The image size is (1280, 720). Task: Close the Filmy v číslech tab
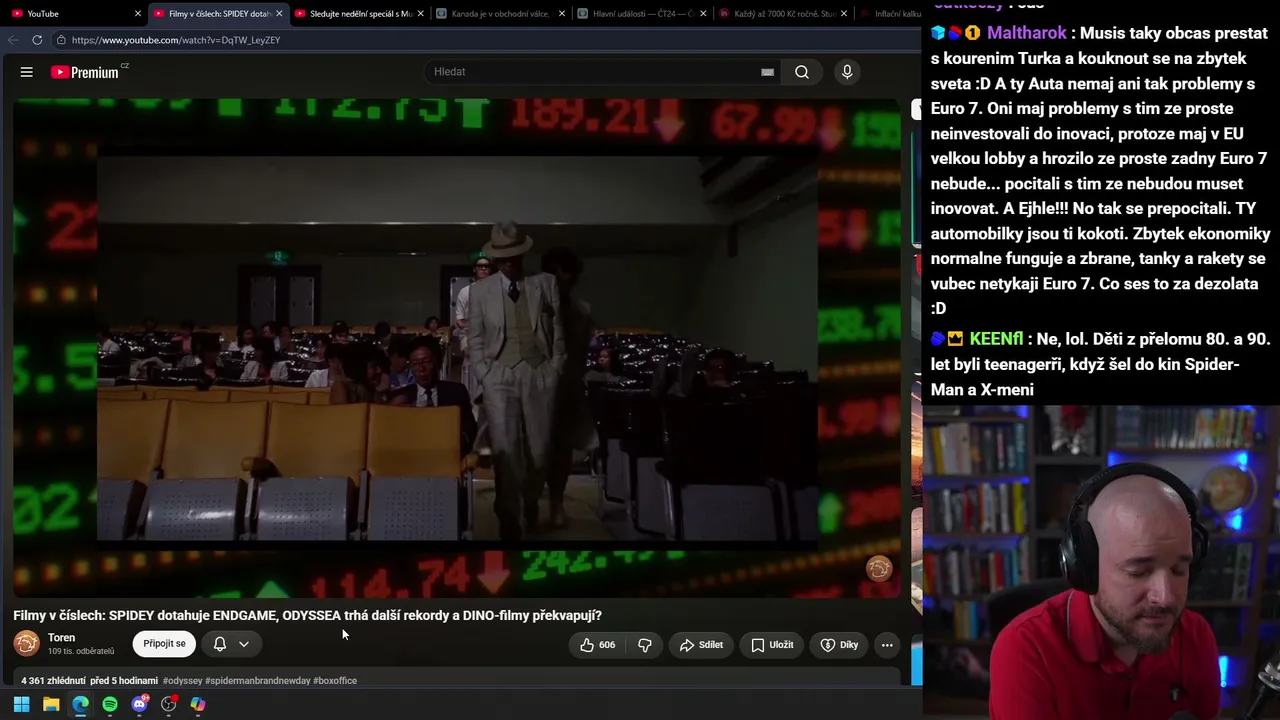tap(279, 14)
